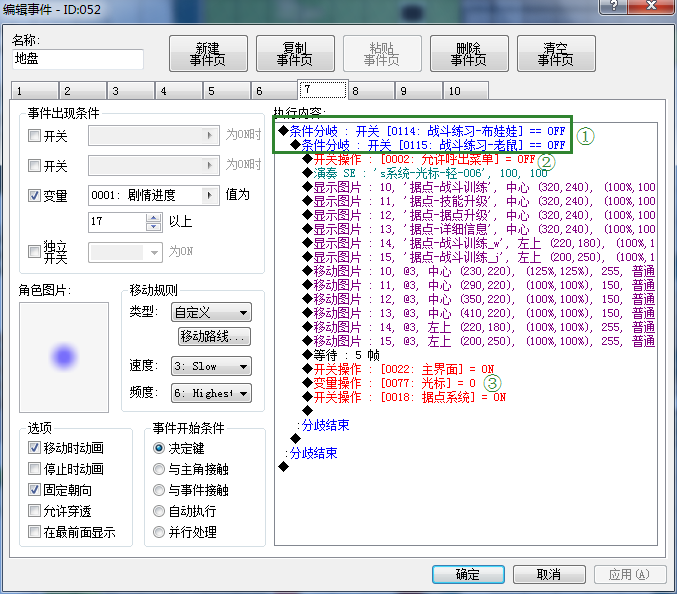Cancel with the 取消 button
The image size is (677, 594).
(549, 574)
